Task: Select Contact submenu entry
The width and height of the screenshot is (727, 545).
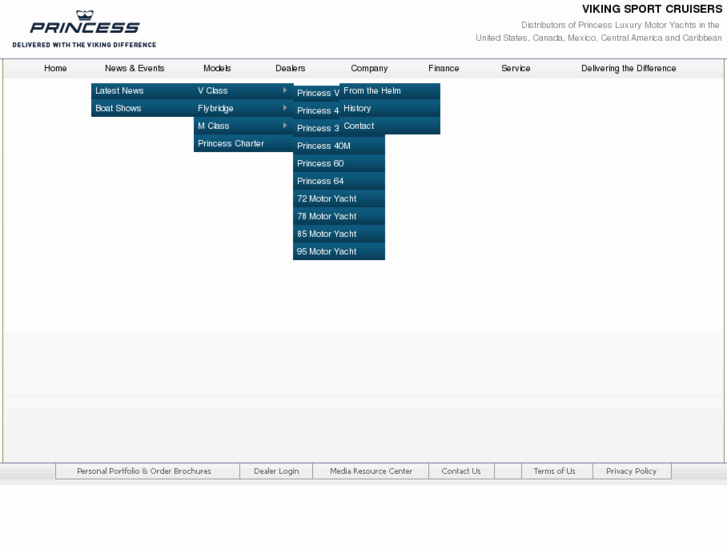Action: coord(389,126)
